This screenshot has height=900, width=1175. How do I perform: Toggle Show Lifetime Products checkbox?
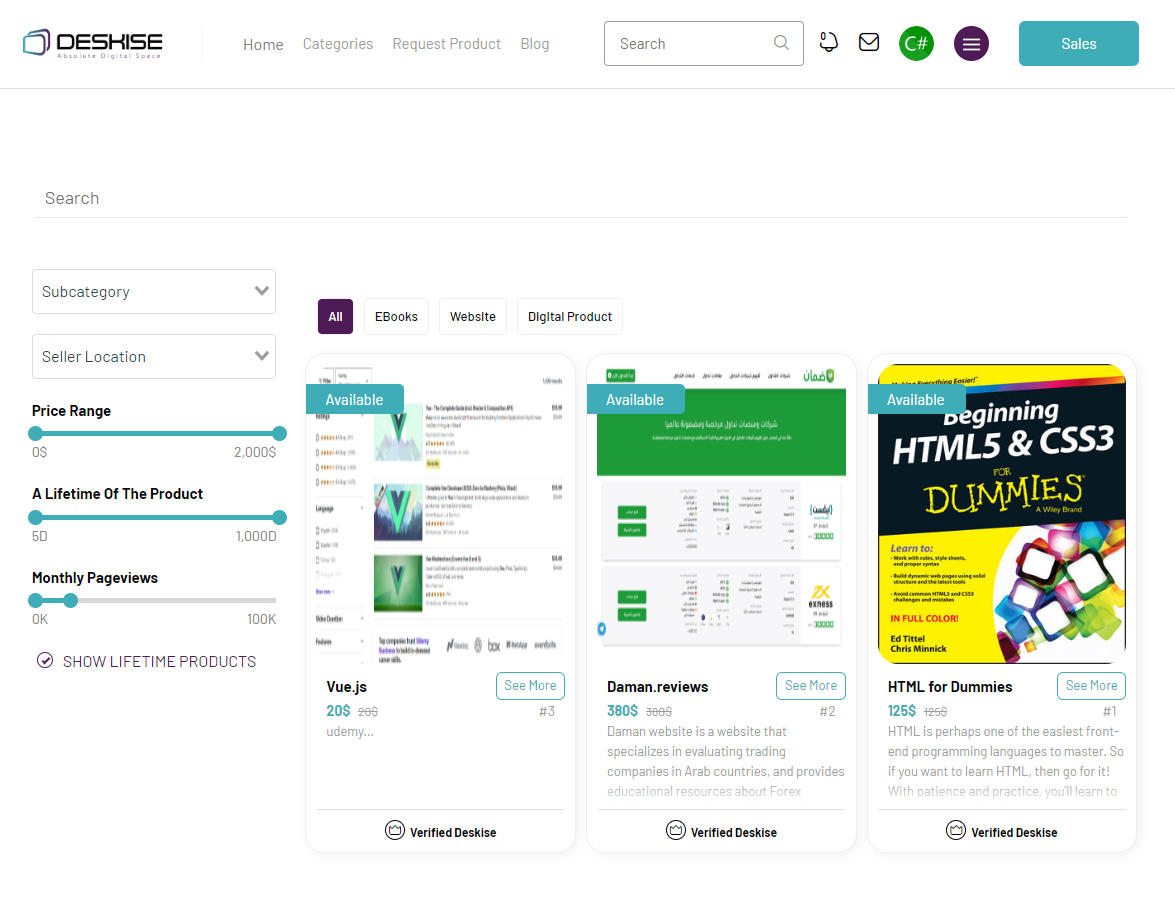pyautogui.click(x=45, y=660)
